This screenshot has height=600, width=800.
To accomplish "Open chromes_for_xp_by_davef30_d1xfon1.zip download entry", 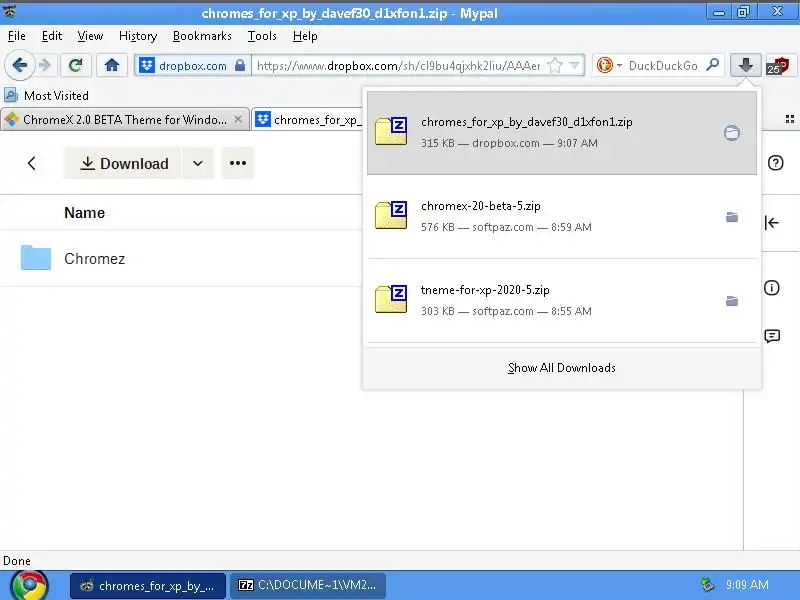I will coord(562,133).
